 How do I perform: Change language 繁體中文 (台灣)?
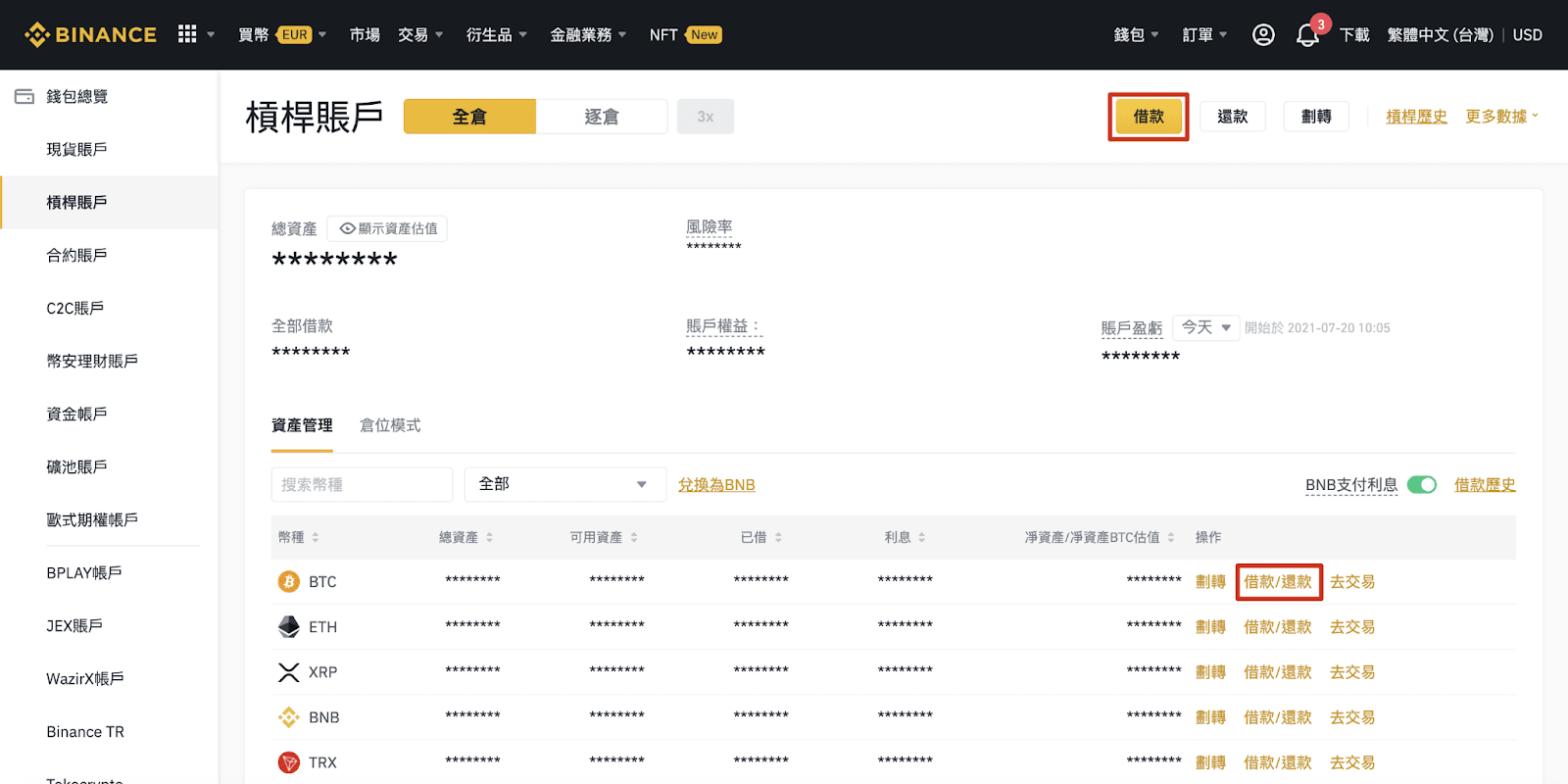click(x=1440, y=34)
